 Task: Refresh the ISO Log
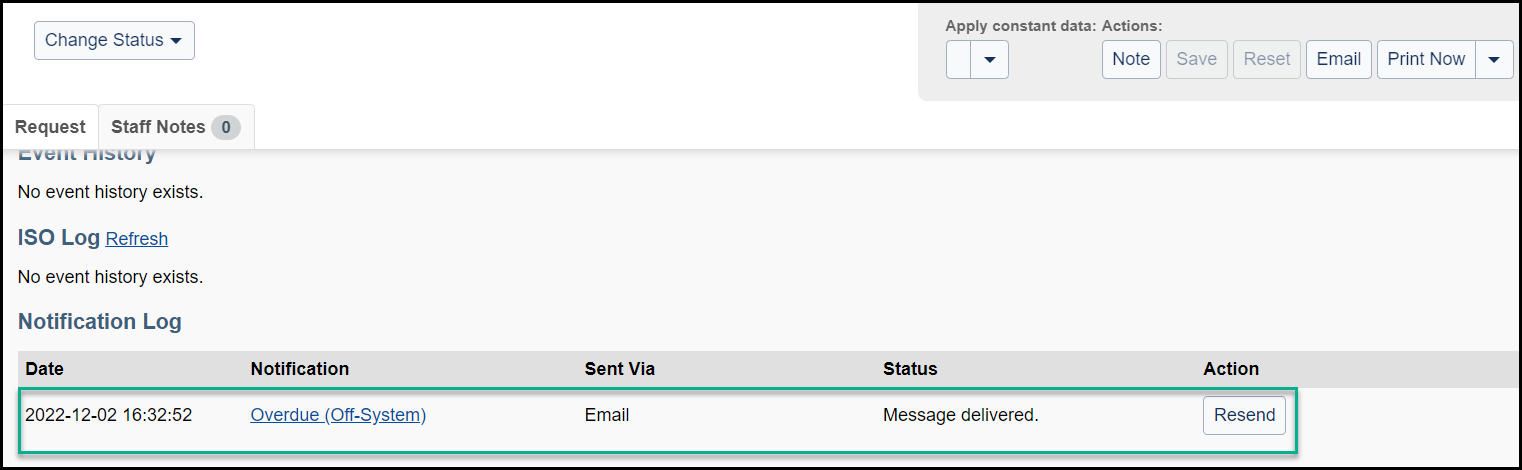(137, 239)
